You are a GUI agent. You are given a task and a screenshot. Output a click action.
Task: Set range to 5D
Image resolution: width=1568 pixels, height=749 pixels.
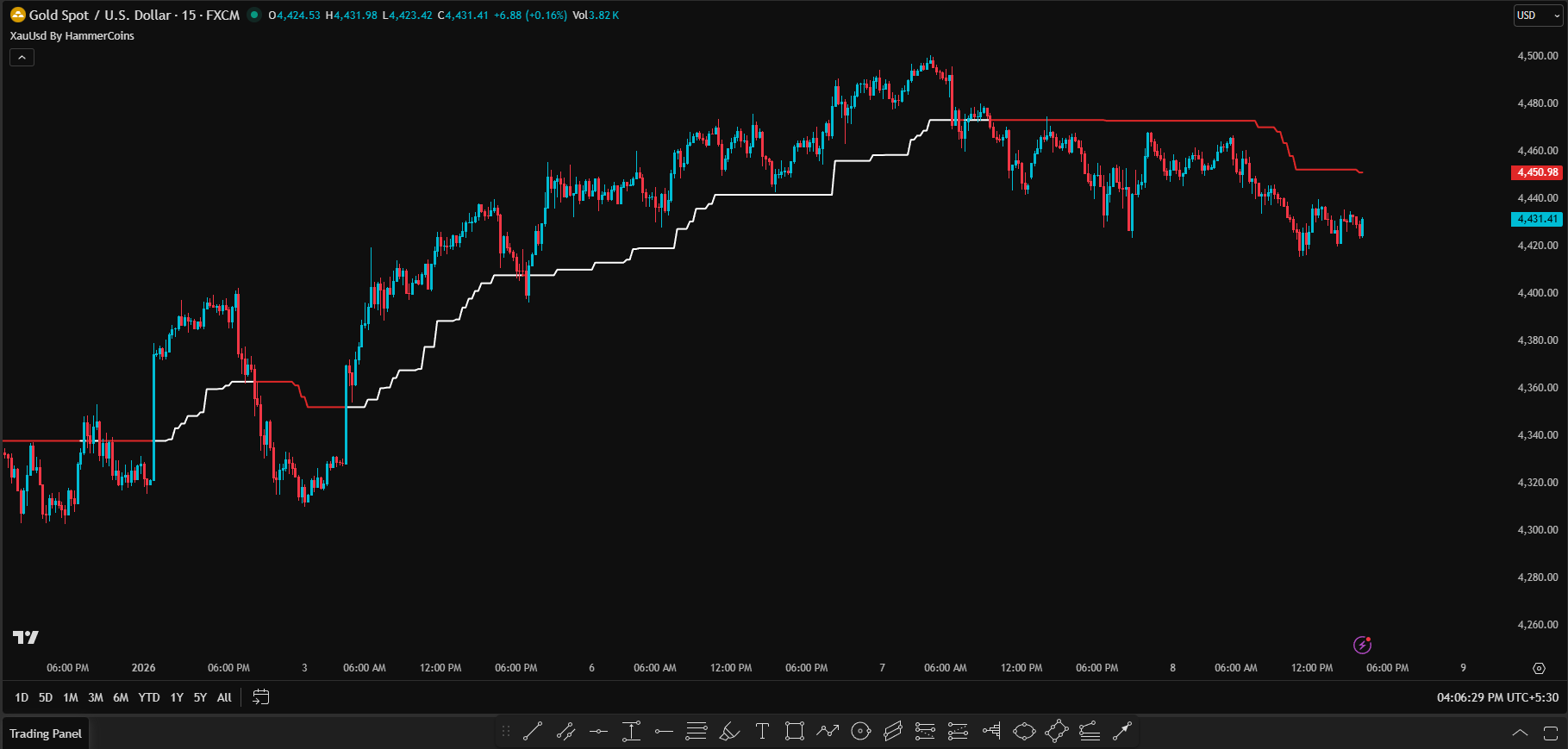tap(46, 697)
